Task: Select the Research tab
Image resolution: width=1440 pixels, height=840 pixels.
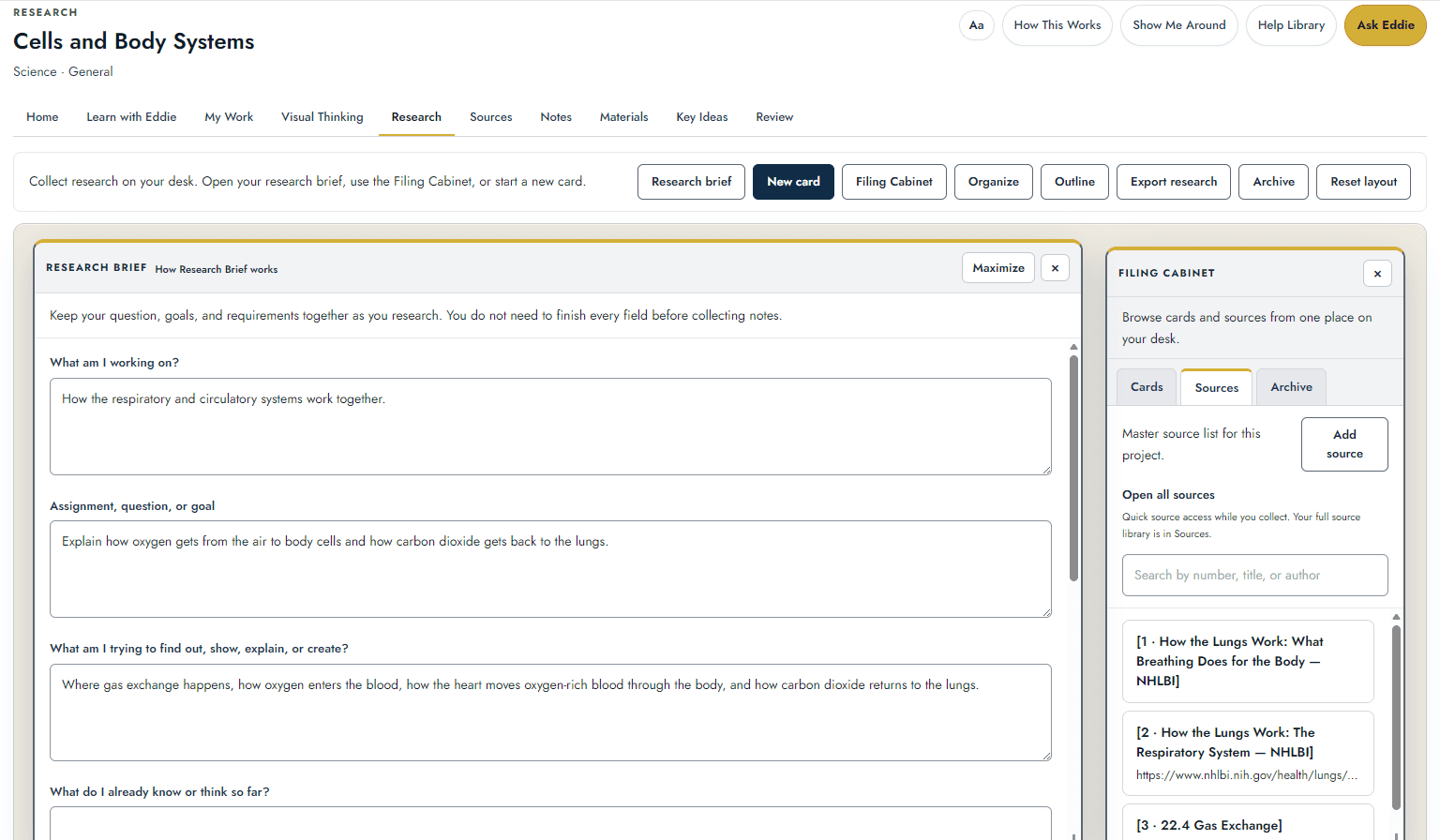Action: pos(416,117)
